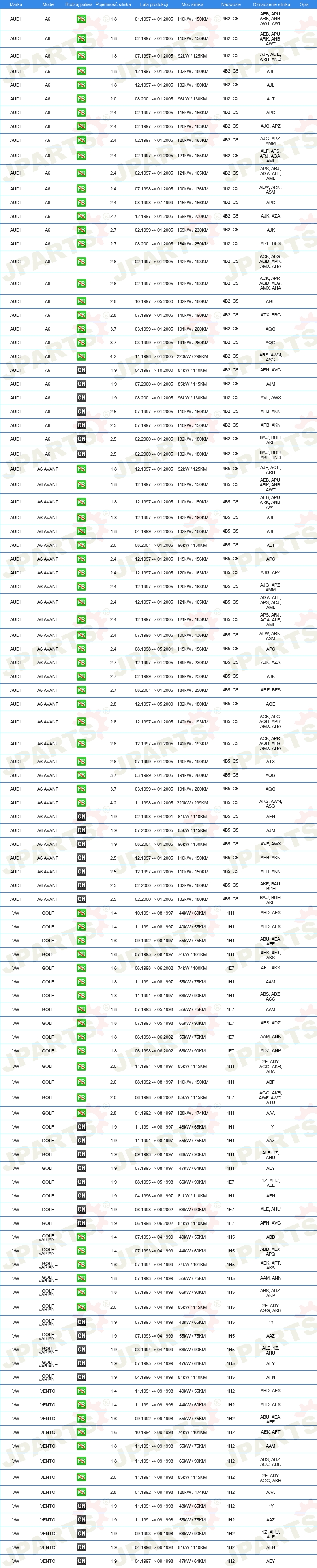The height and width of the screenshot is (1568, 317).
Task: Select engine codes AJP, AQE, ARH, ANQ
Action: point(271,57)
